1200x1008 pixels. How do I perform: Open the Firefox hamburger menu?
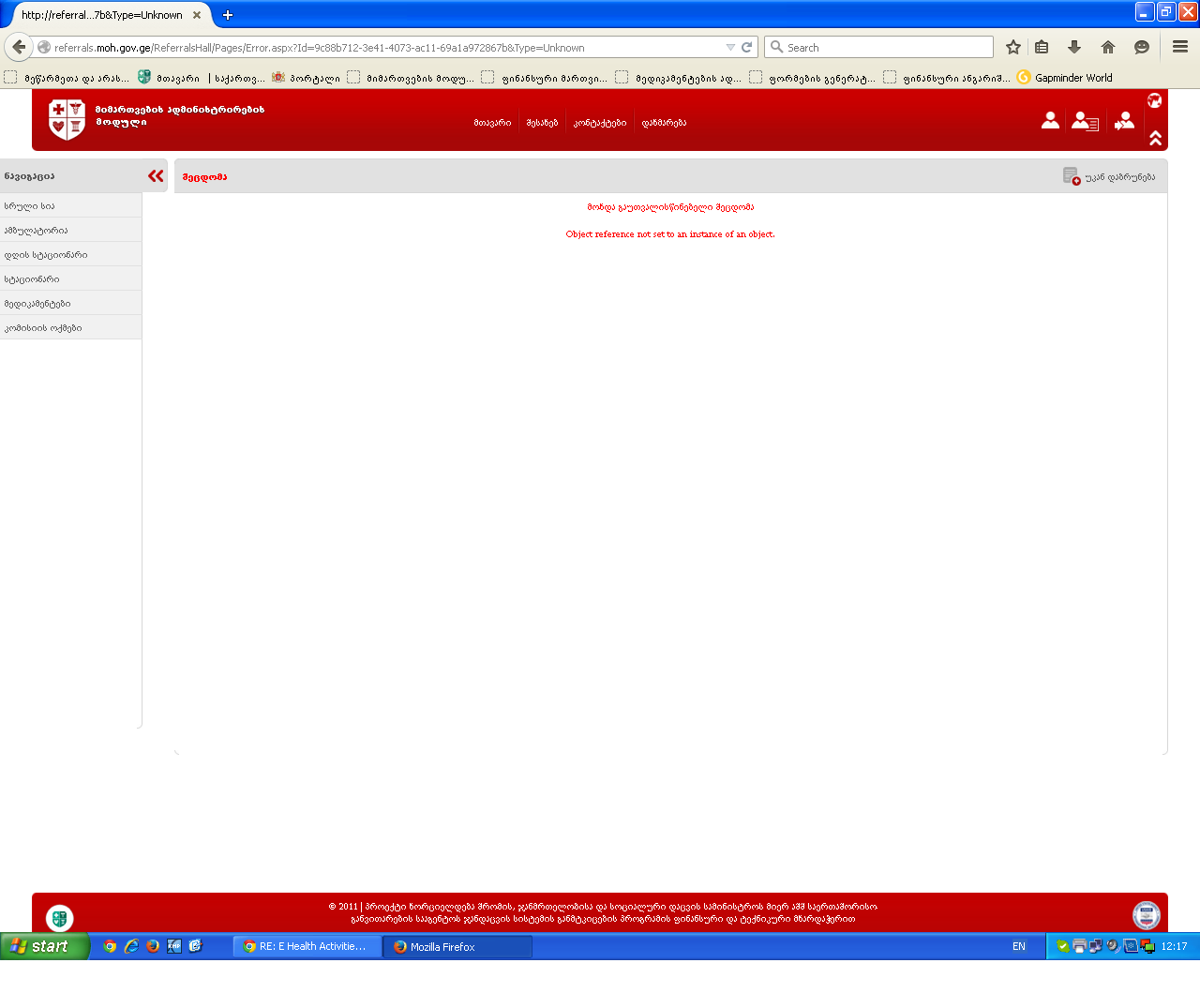click(1180, 47)
